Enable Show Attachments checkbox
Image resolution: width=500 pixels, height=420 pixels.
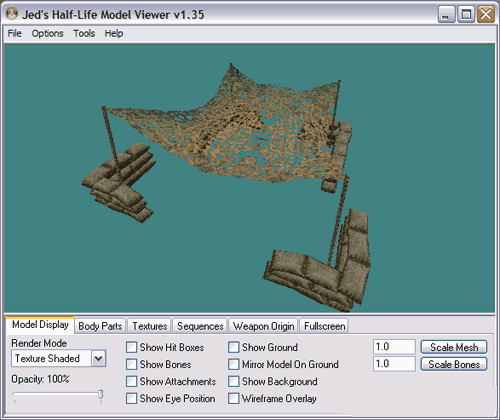(132, 381)
